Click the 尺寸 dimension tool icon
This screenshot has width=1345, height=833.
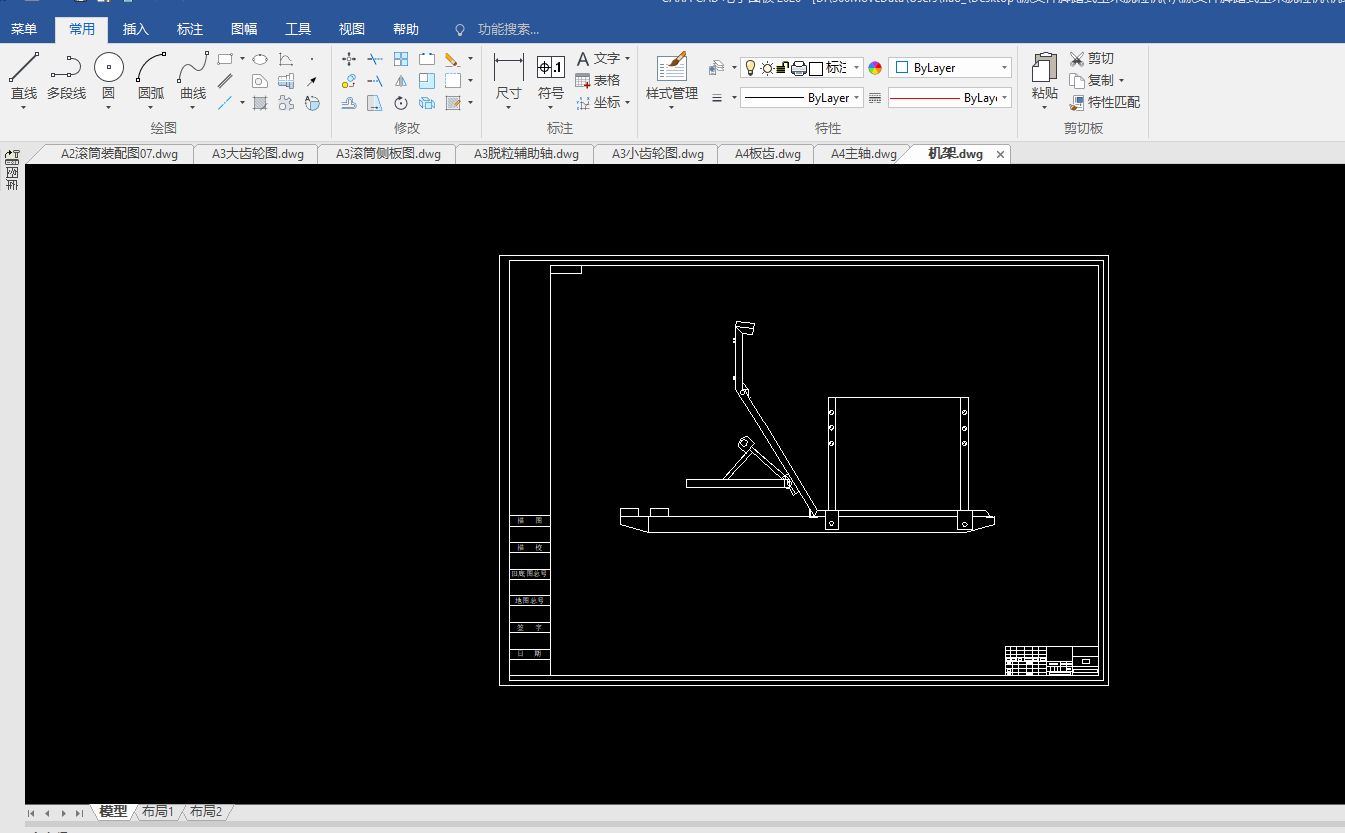pos(508,68)
